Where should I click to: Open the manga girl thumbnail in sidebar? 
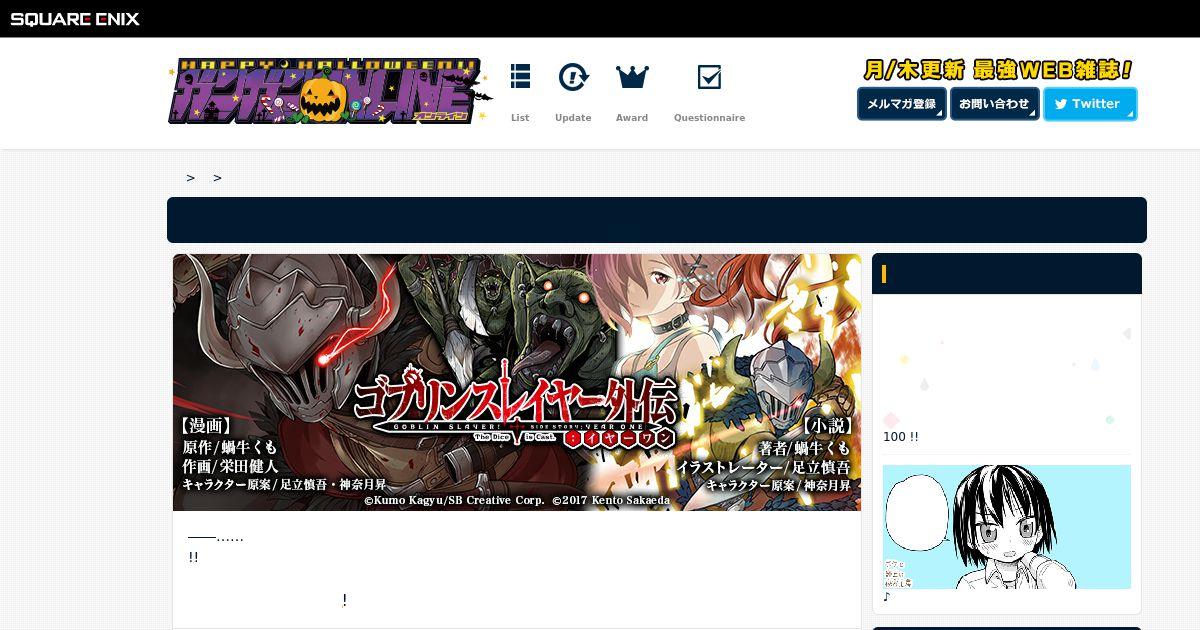coord(1007,527)
